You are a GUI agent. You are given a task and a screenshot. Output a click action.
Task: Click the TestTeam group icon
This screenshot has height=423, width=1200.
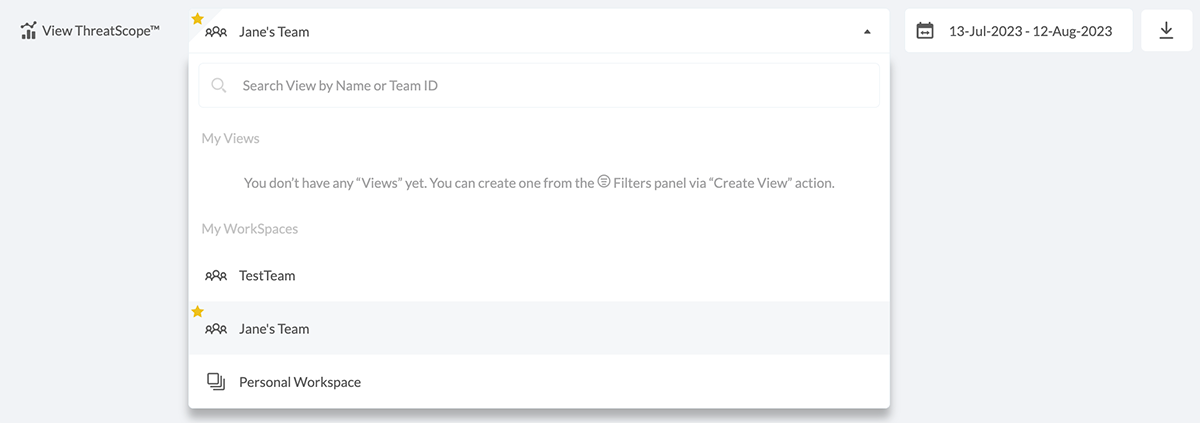(215, 276)
